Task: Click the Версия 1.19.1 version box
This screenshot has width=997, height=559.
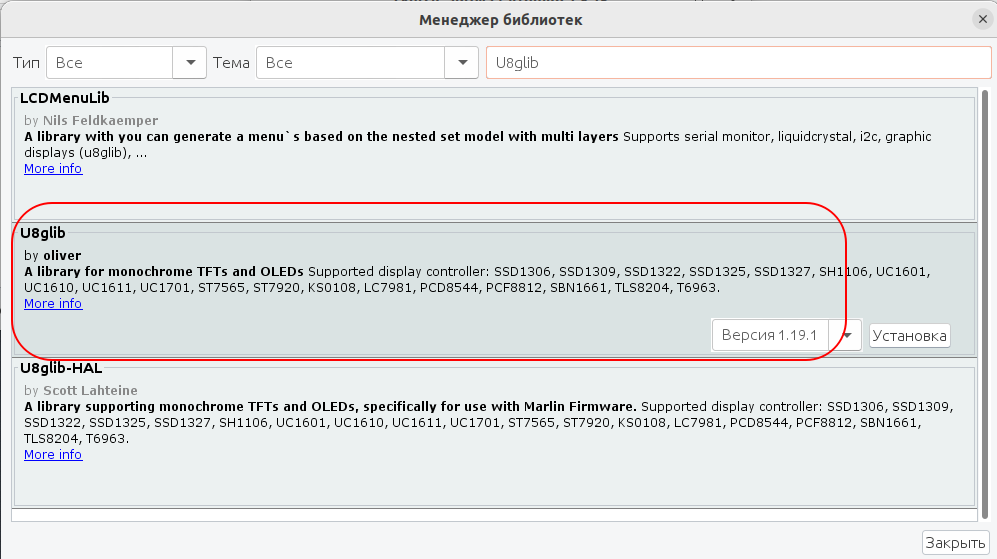Action: pos(770,336)
